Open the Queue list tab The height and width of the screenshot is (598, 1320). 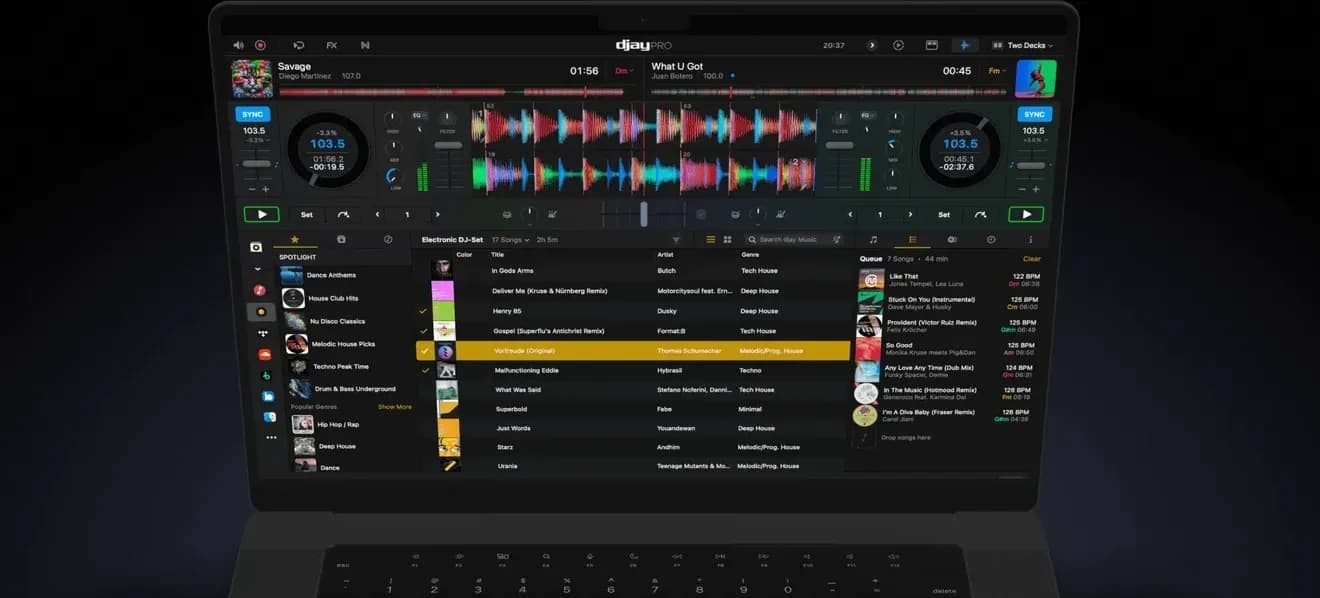click(x=912, y=240)
